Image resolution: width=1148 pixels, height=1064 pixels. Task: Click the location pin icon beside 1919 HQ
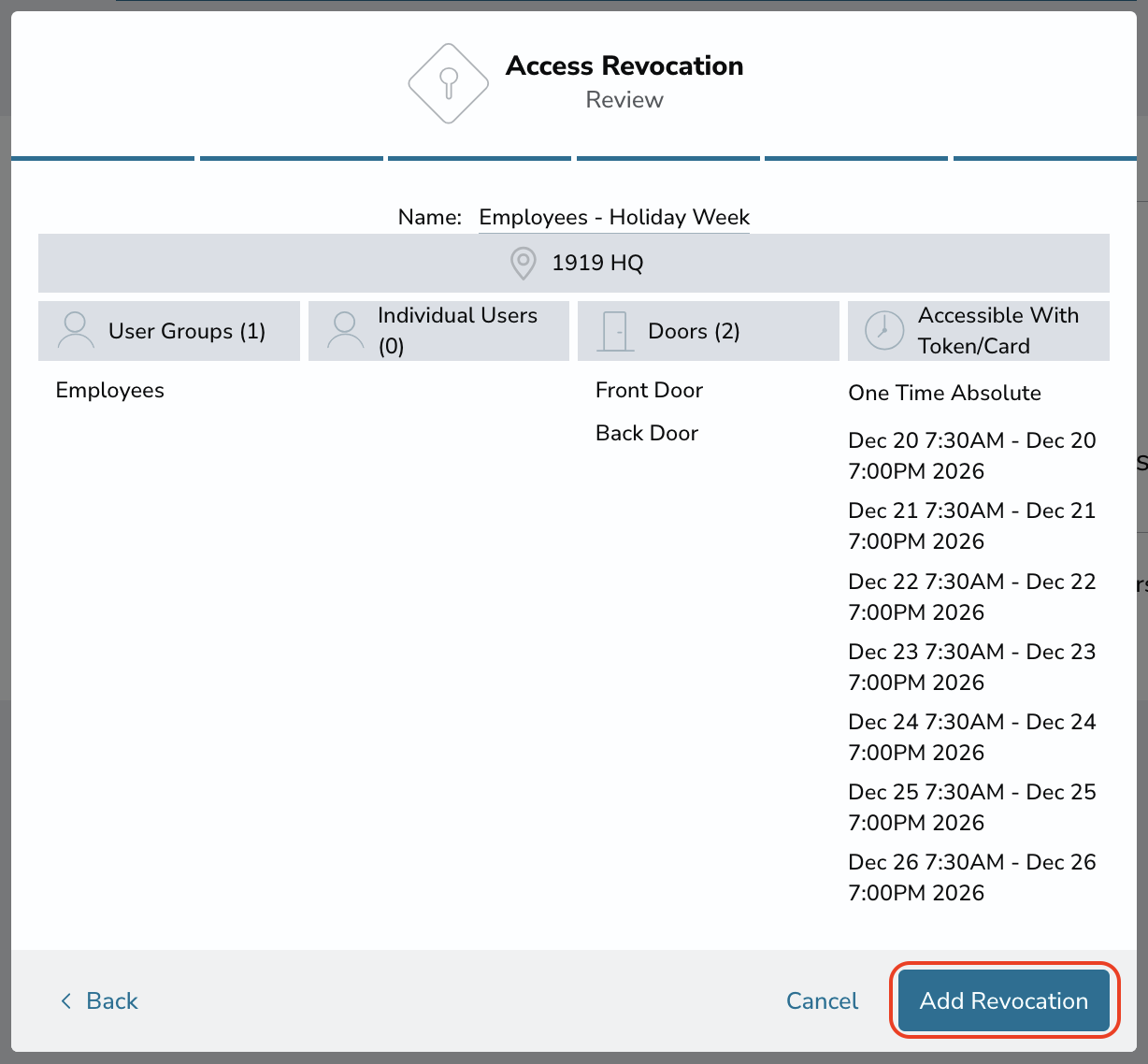[x=523, y=263]
